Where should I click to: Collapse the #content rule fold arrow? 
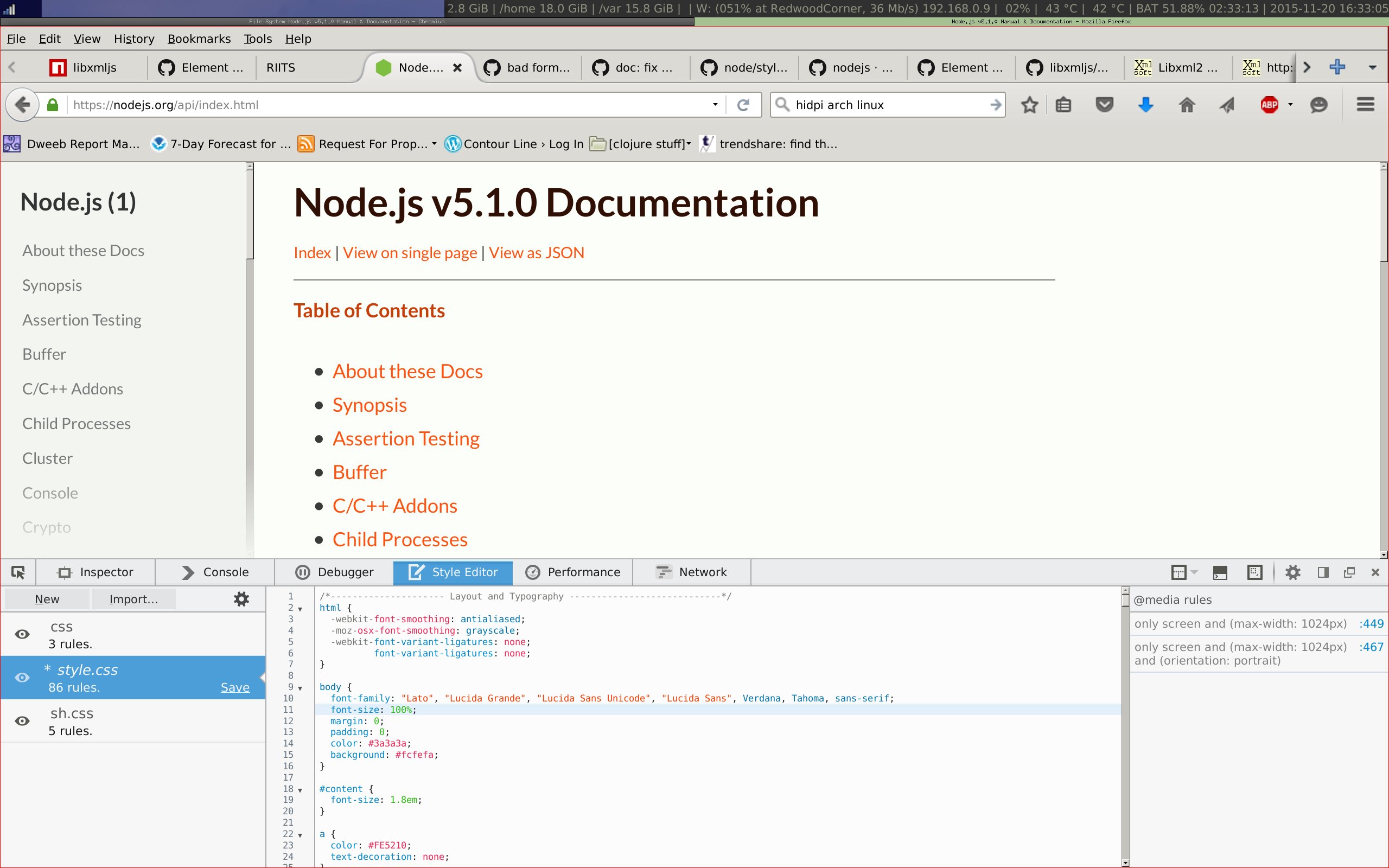[x=300, y=790]
